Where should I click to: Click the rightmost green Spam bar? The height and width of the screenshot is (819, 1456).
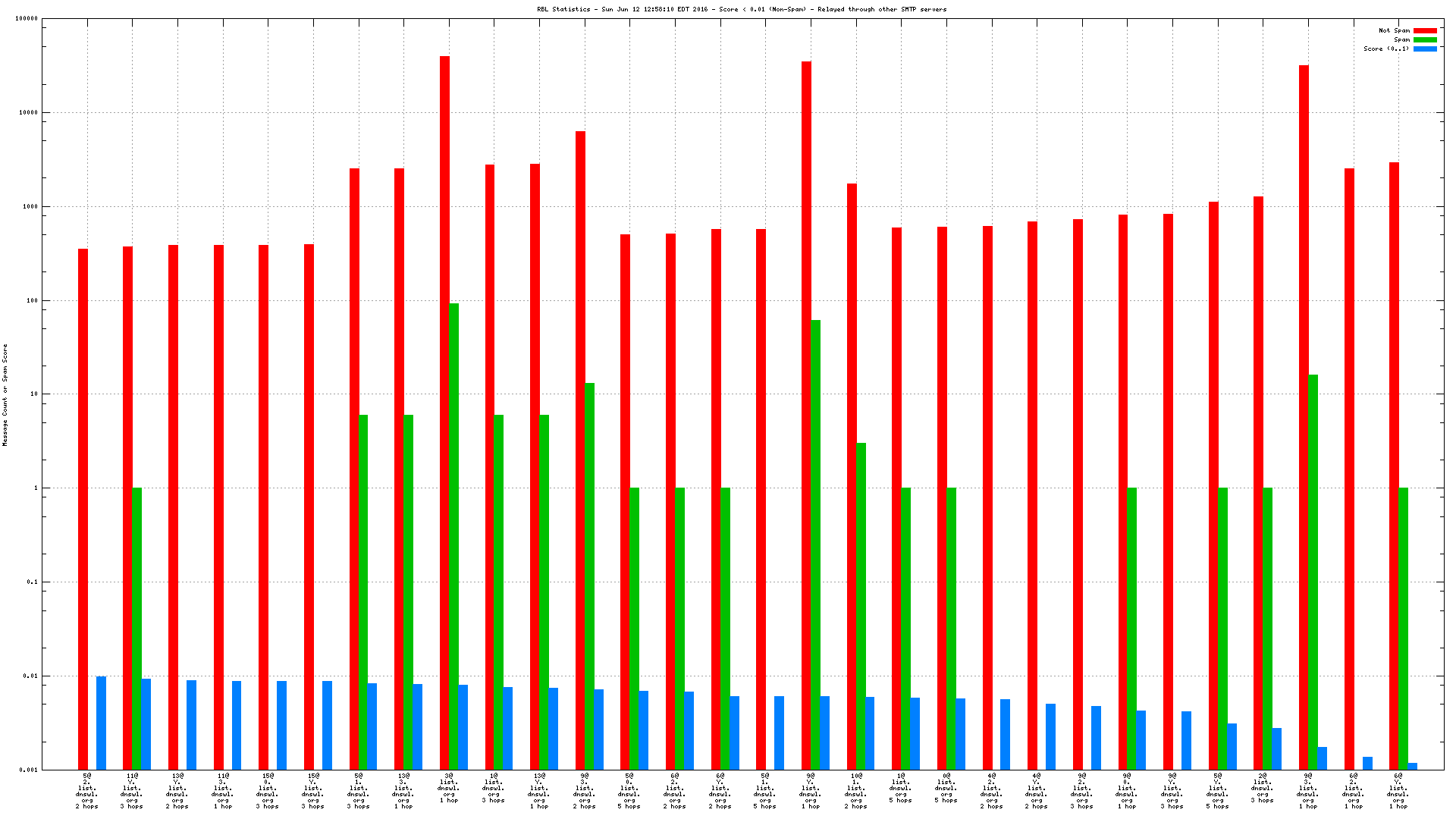tap(1403, 628)
